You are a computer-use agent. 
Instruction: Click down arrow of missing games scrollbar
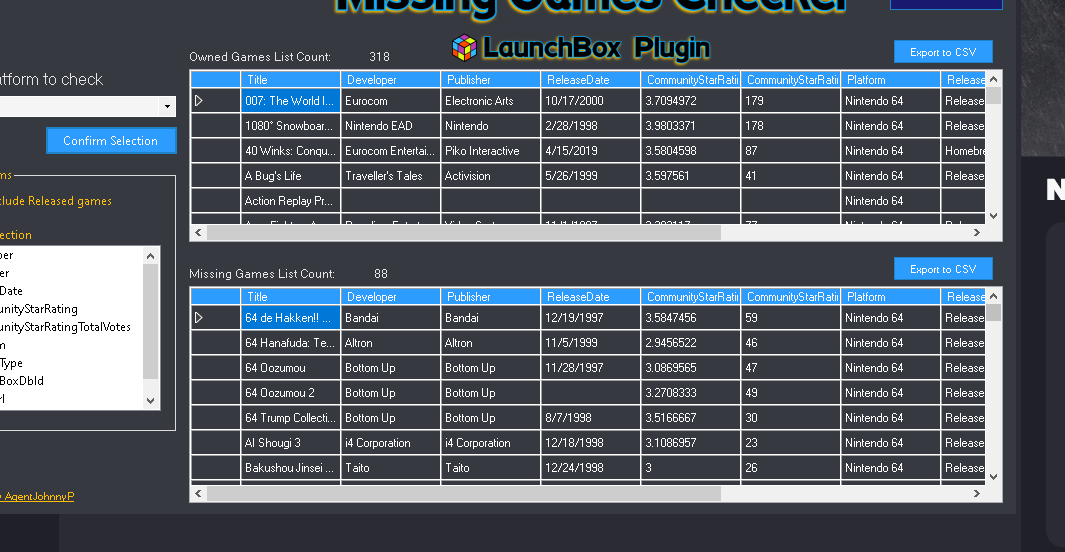tap(994, 477)
